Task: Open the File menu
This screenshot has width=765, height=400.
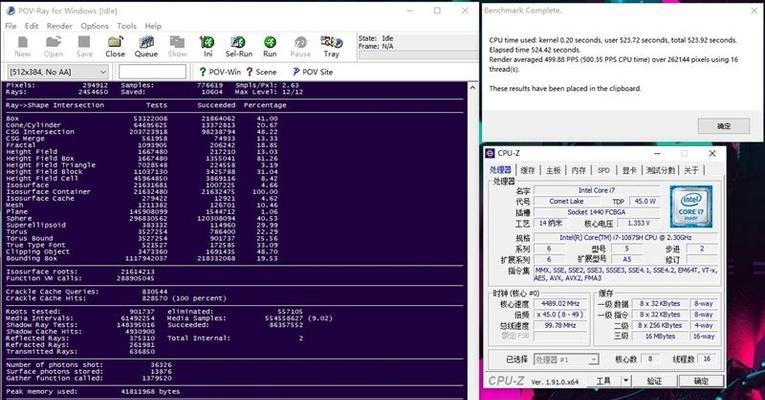Action: [x=11, y=26]
